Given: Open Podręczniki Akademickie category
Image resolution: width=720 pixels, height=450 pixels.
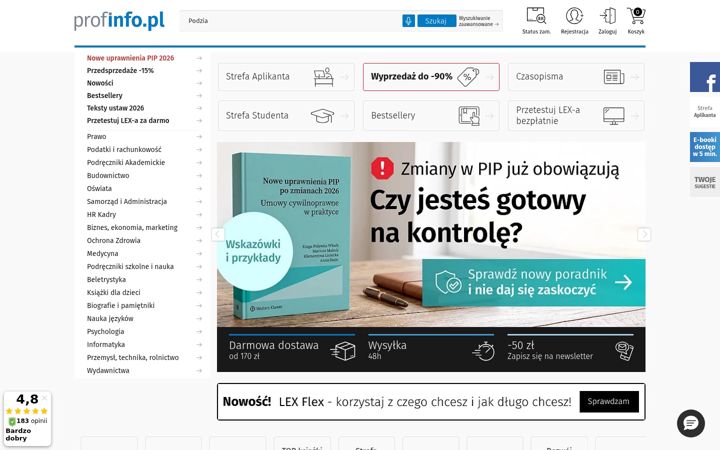Looking at the screenshot, I should point(126,163).
